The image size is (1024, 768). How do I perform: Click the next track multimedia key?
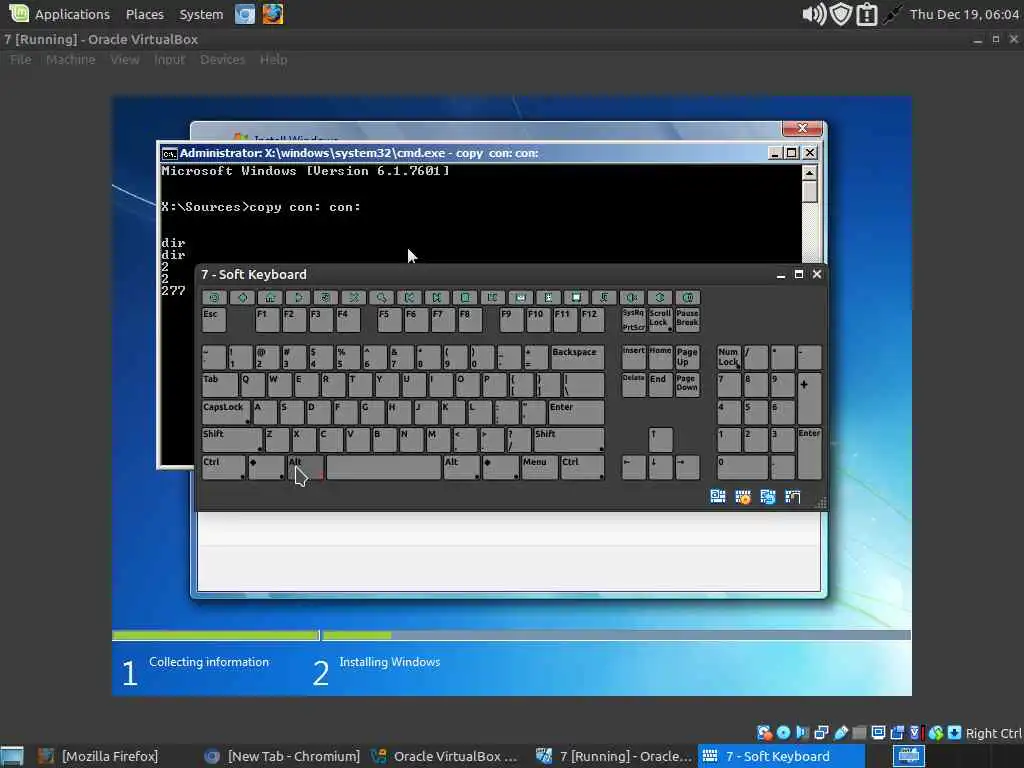point(437,298)
